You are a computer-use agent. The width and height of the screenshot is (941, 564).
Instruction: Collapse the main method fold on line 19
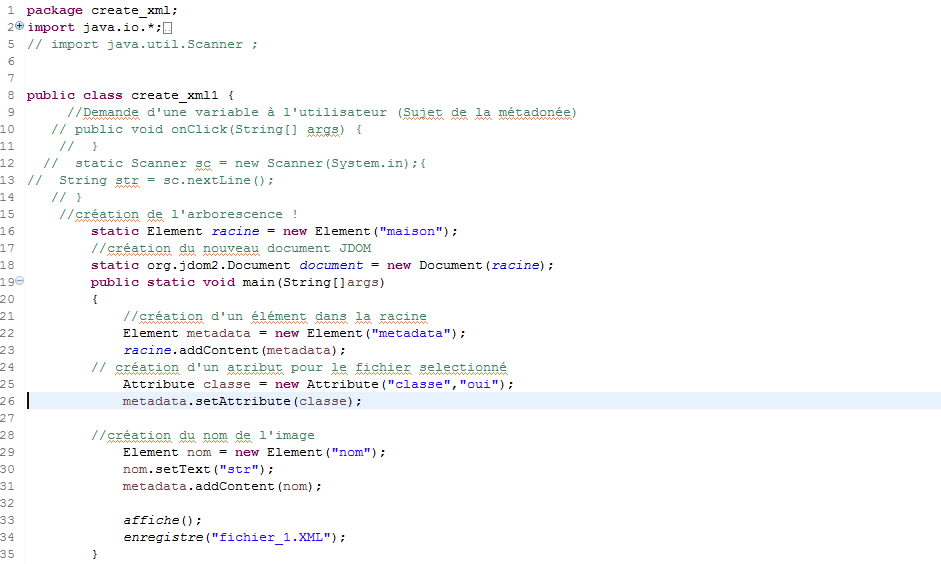tap(19, 280)
